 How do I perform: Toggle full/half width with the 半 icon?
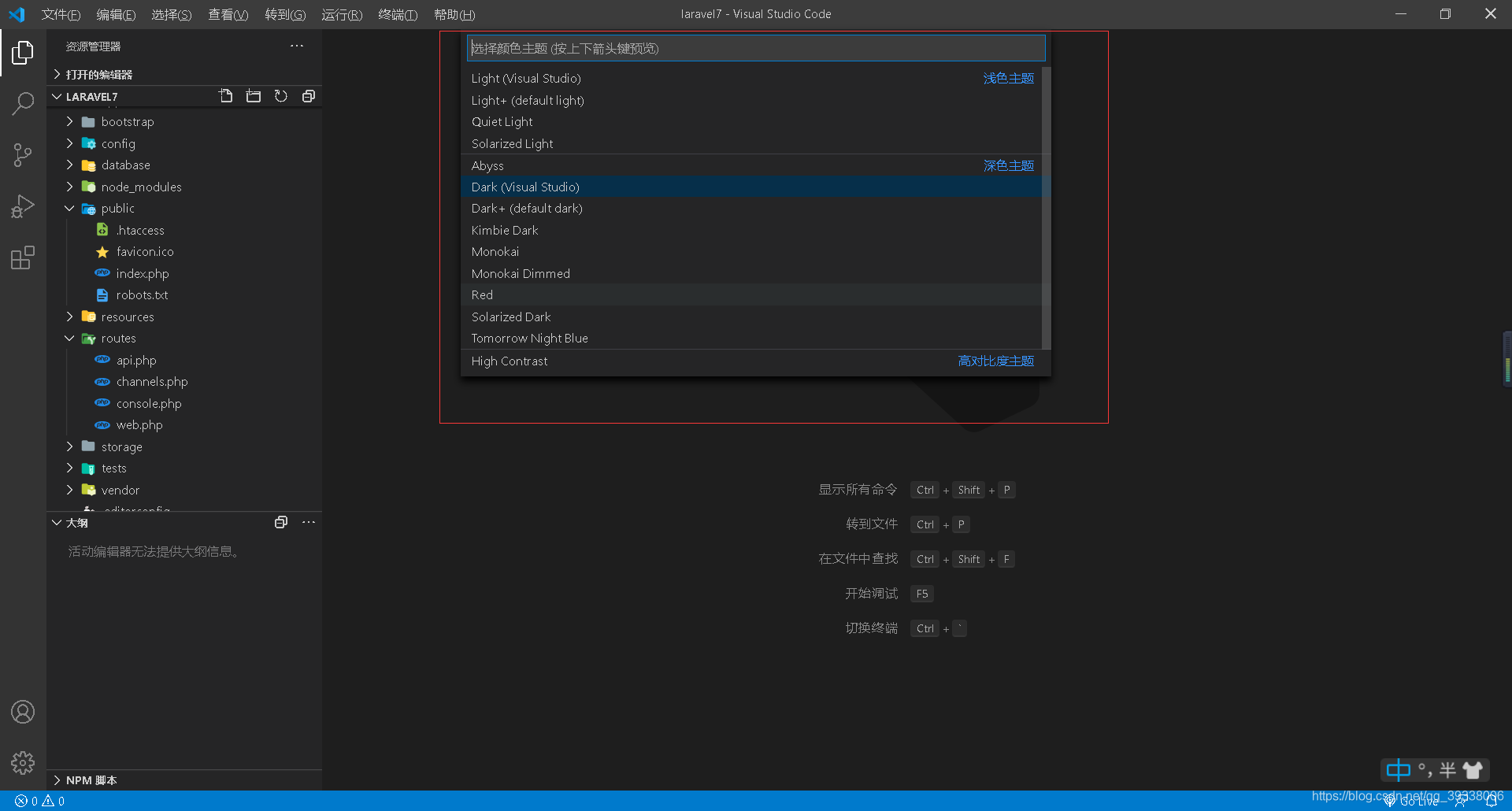click(x=1447, y=770)
